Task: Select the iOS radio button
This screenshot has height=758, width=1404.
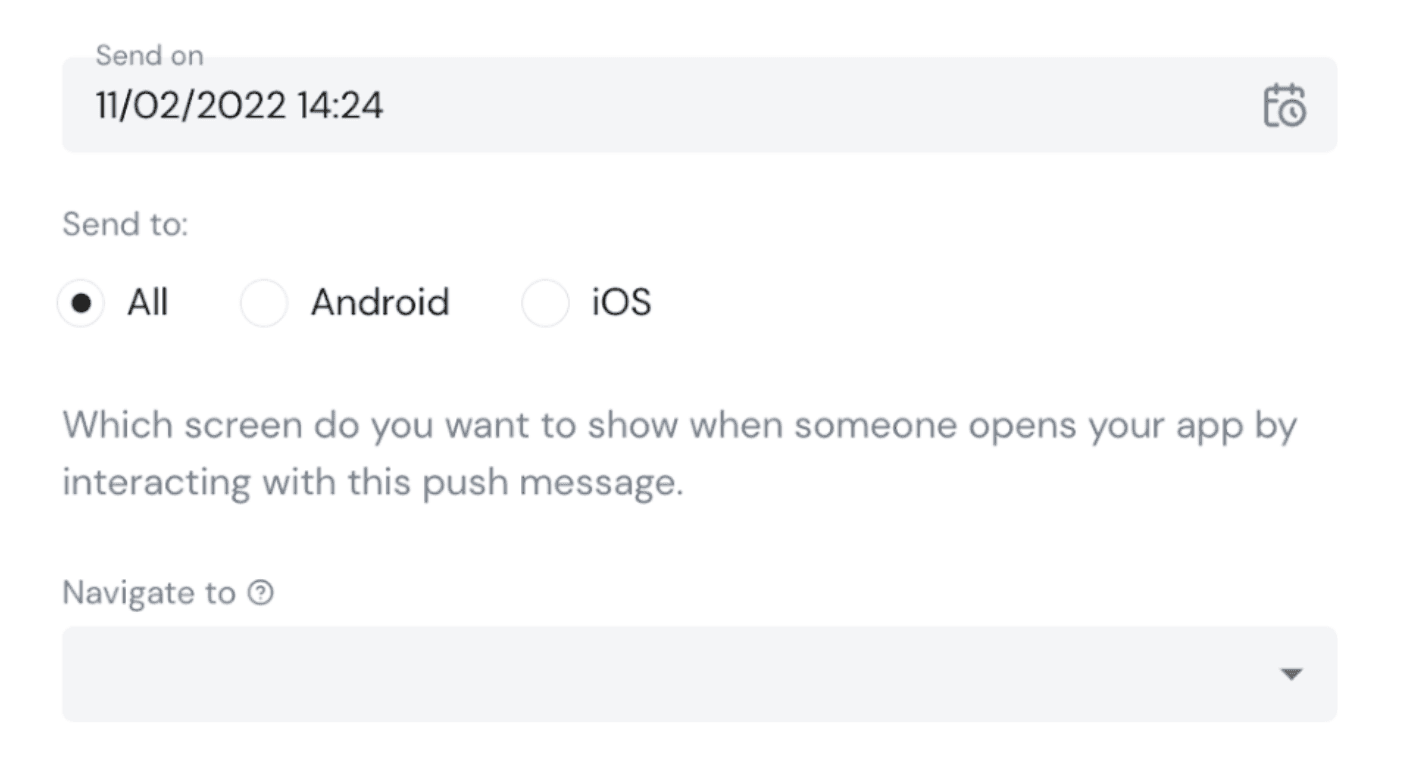Action: pos(545,302)
